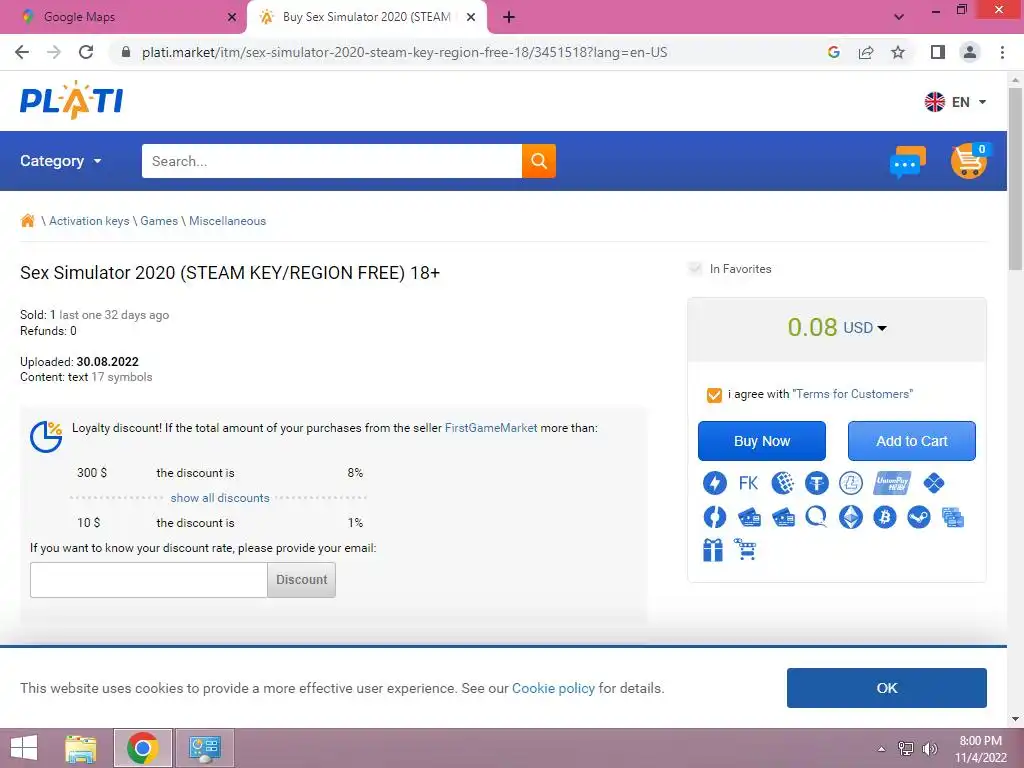Open the volume speaker tray icon
Screen dimensions: 1024x768
(930, 749)
